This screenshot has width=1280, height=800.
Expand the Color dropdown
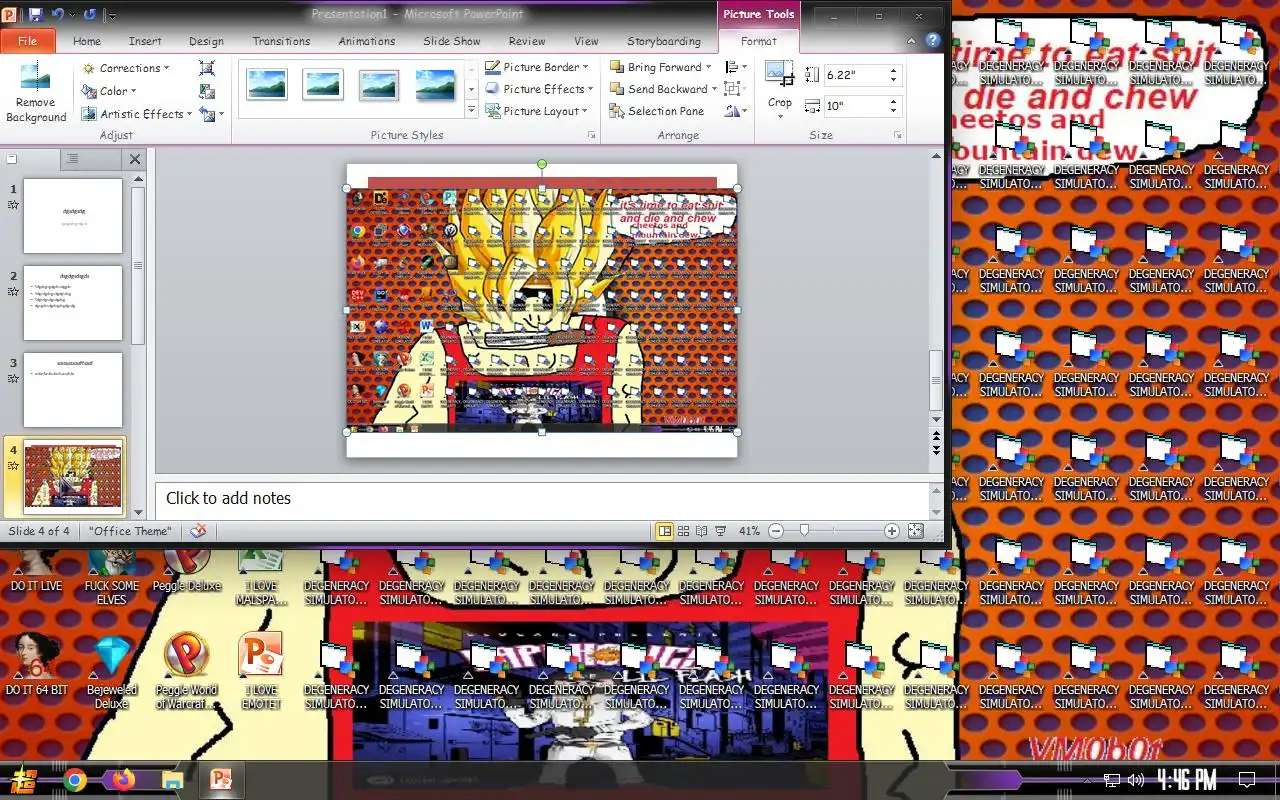pos(110,91)
